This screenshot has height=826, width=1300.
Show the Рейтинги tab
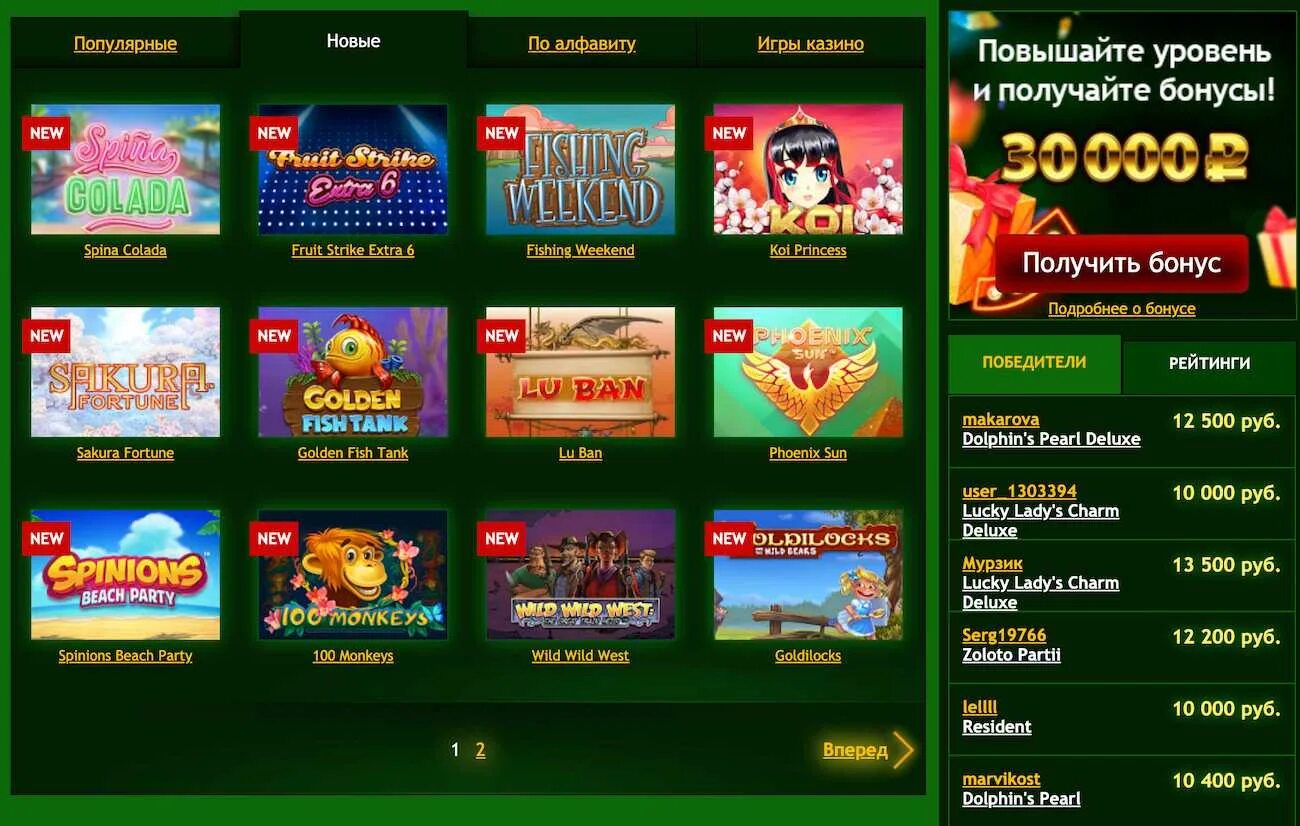click(x=1209, y=364)
